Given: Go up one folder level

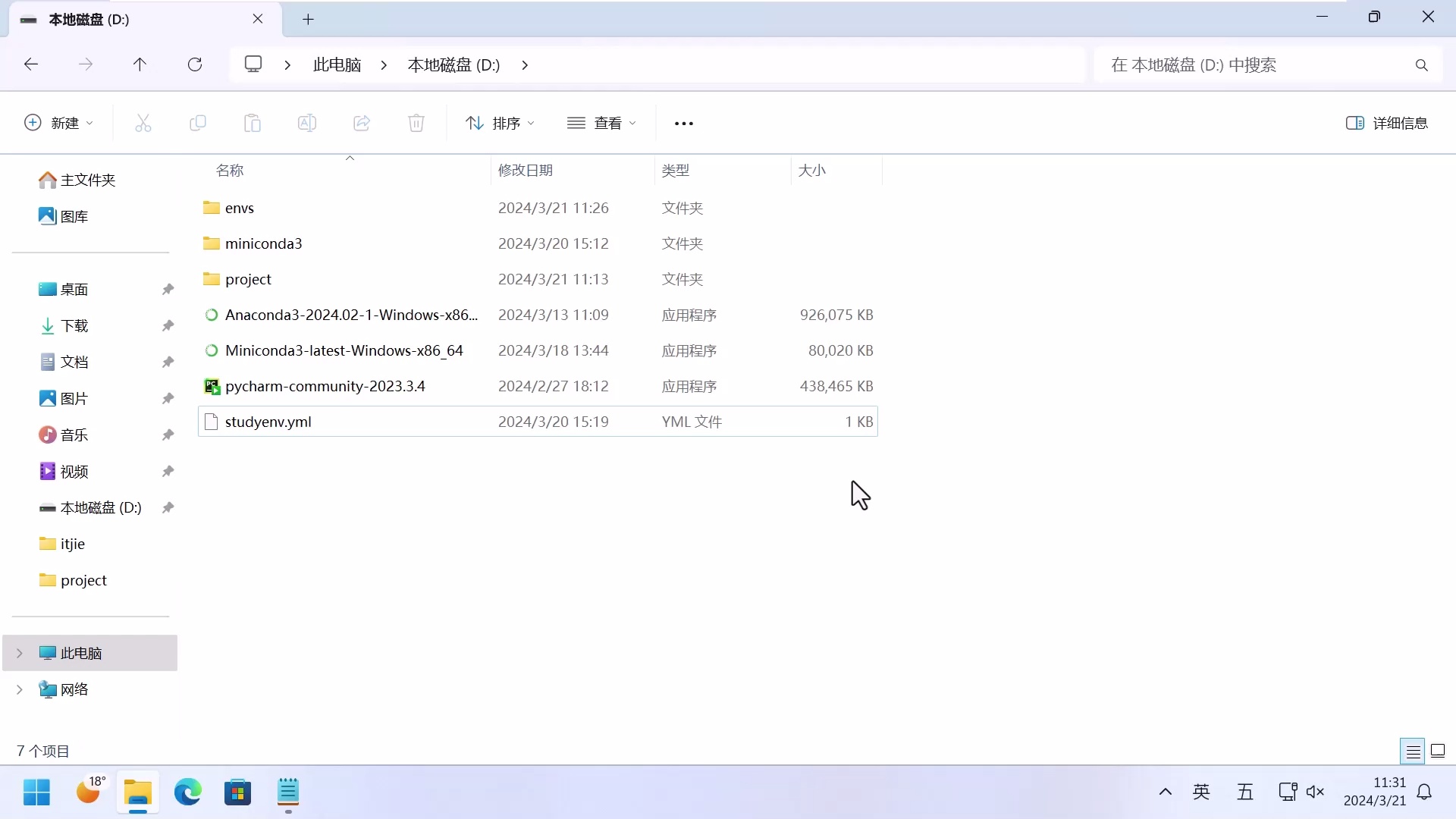Looking at the screenshot, I should pyautogui.click(x=140, y=64).
